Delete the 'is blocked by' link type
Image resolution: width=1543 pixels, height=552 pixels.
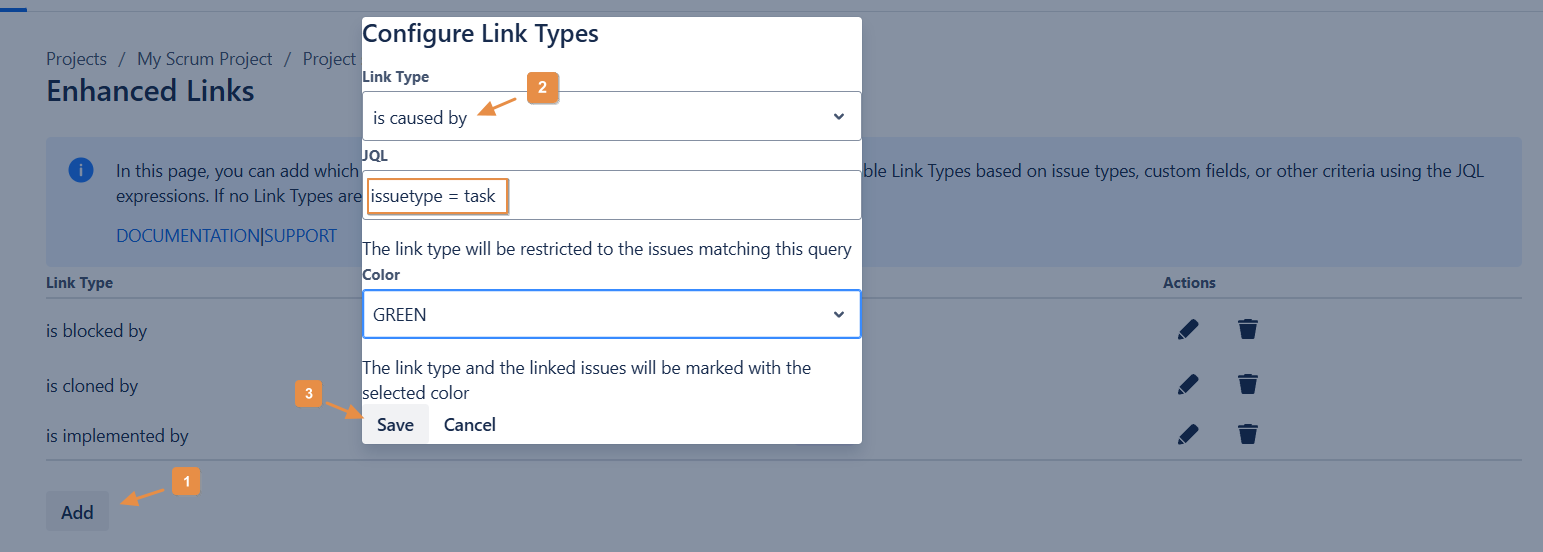coord(1247,330)
